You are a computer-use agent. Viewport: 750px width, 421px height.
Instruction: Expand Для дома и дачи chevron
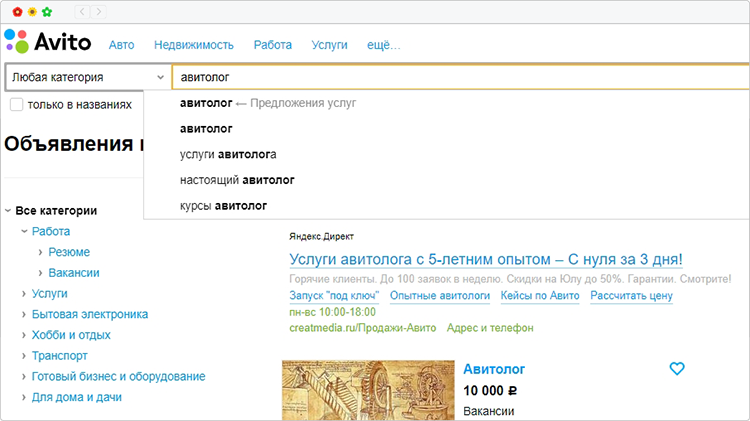point(24,397)
